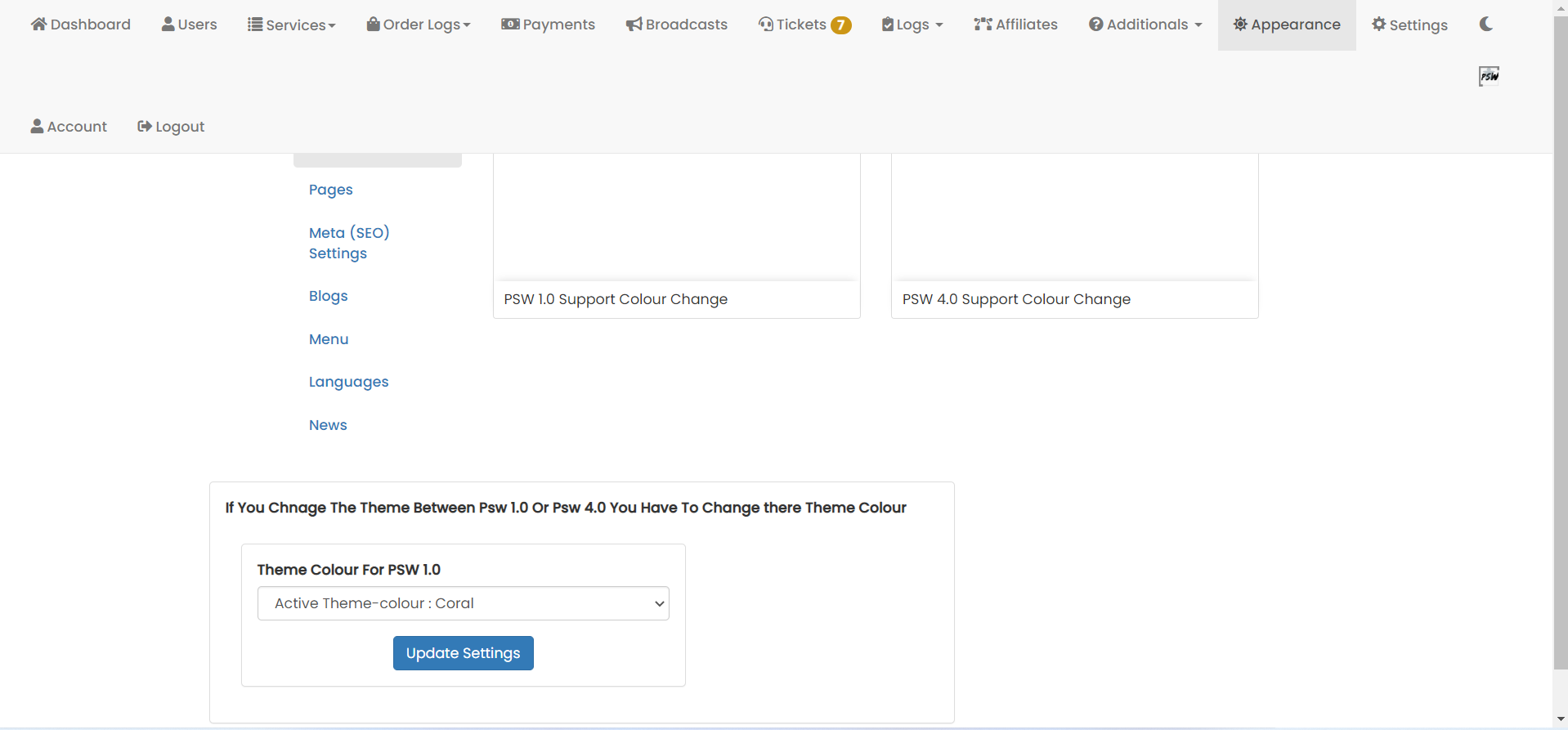Screen dimensions: 1568x730
Task: Click the Logout arrow icon
Action: (145, 126)
